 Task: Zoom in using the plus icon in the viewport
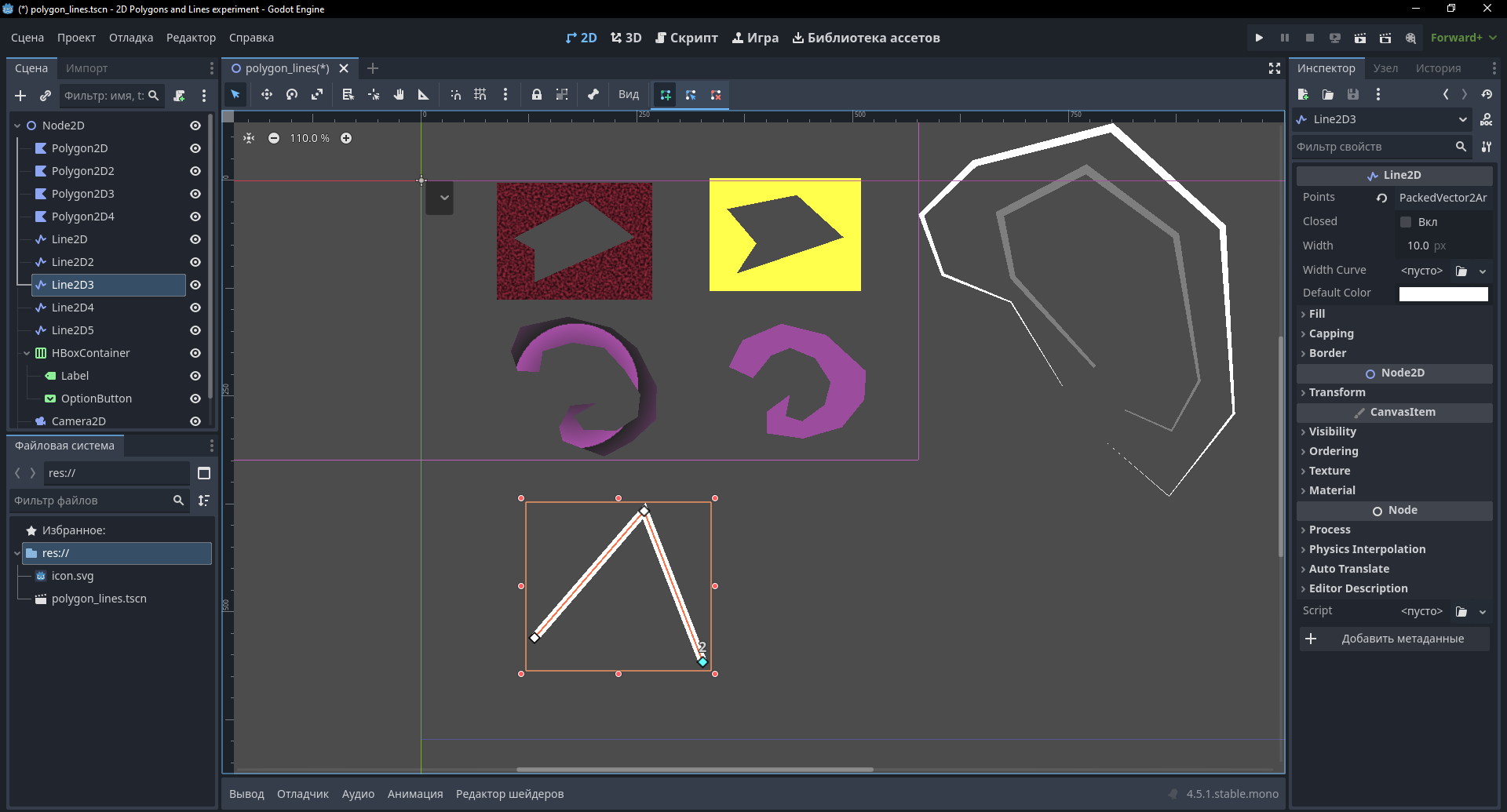point(346,138)
